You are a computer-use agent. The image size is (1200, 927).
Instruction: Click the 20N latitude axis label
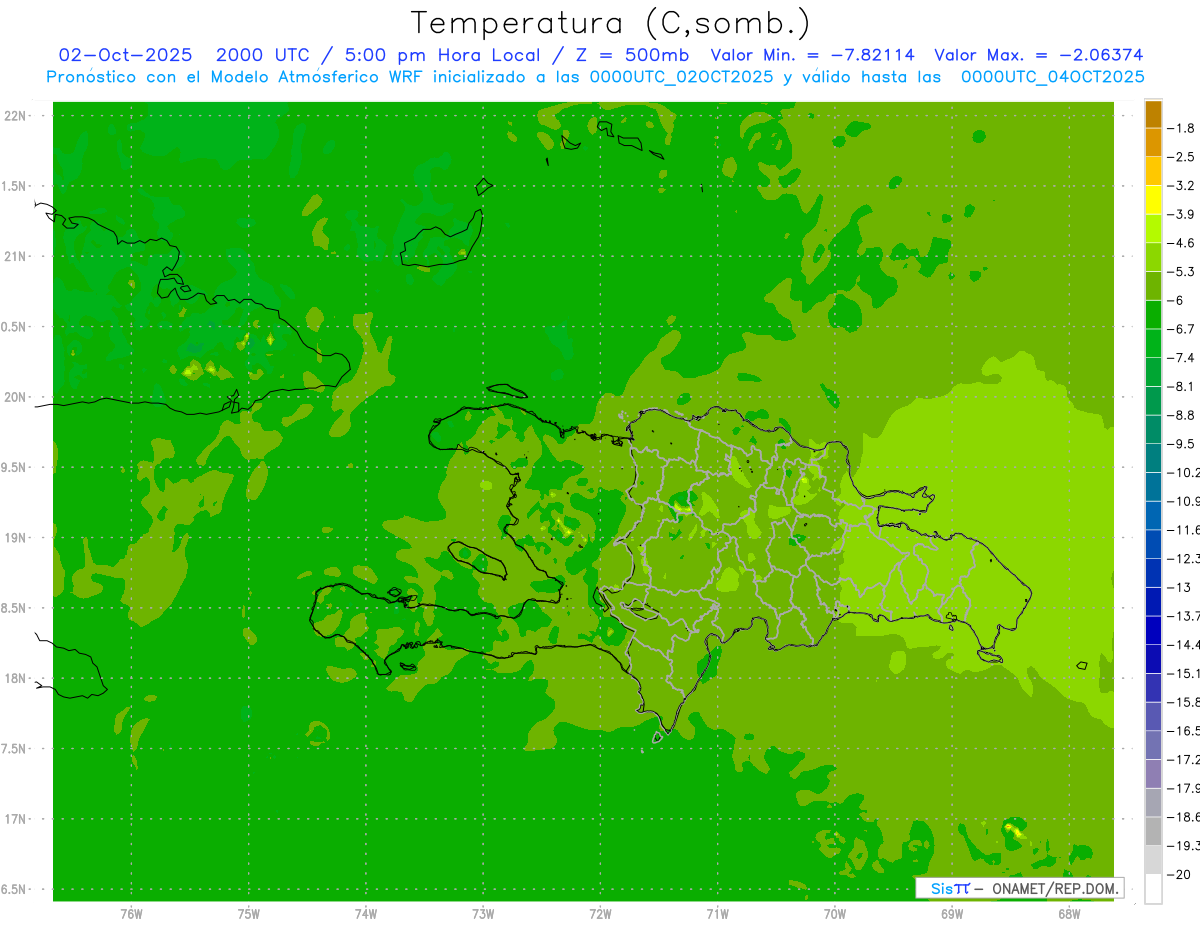tap(16, 397)
